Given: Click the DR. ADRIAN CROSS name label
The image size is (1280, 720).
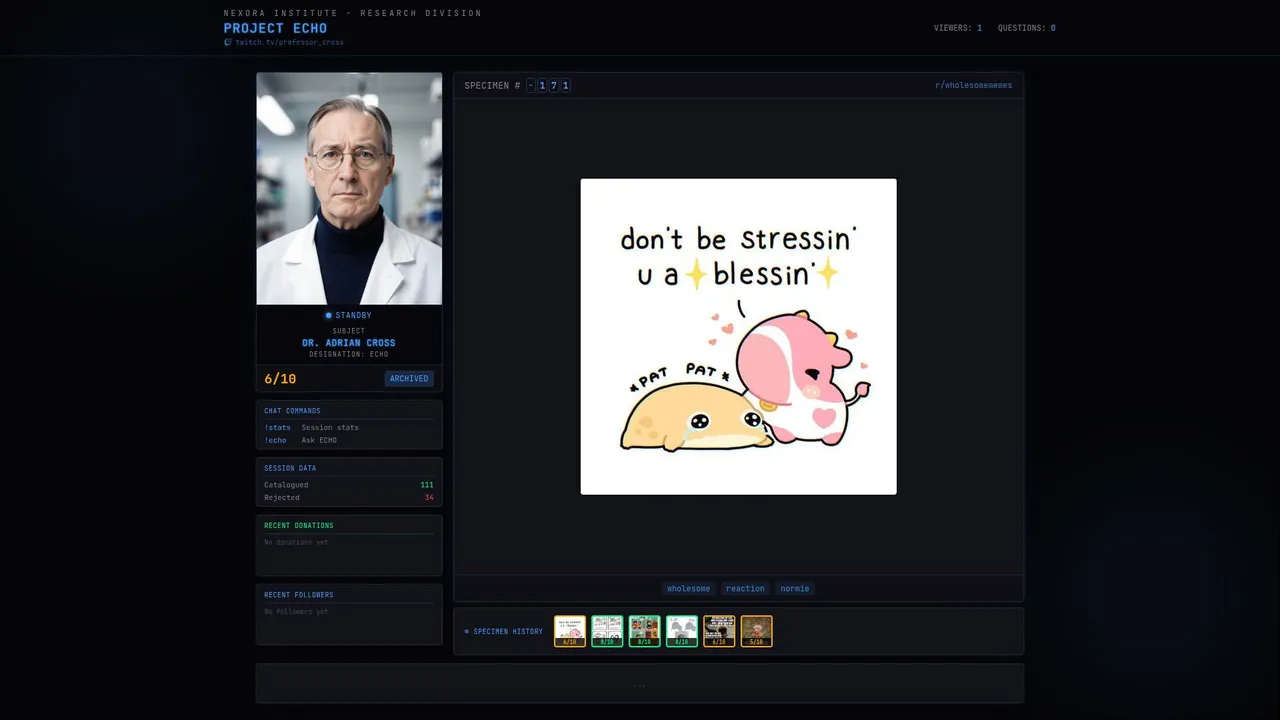Looking at the screenshot, I should 349,343.
